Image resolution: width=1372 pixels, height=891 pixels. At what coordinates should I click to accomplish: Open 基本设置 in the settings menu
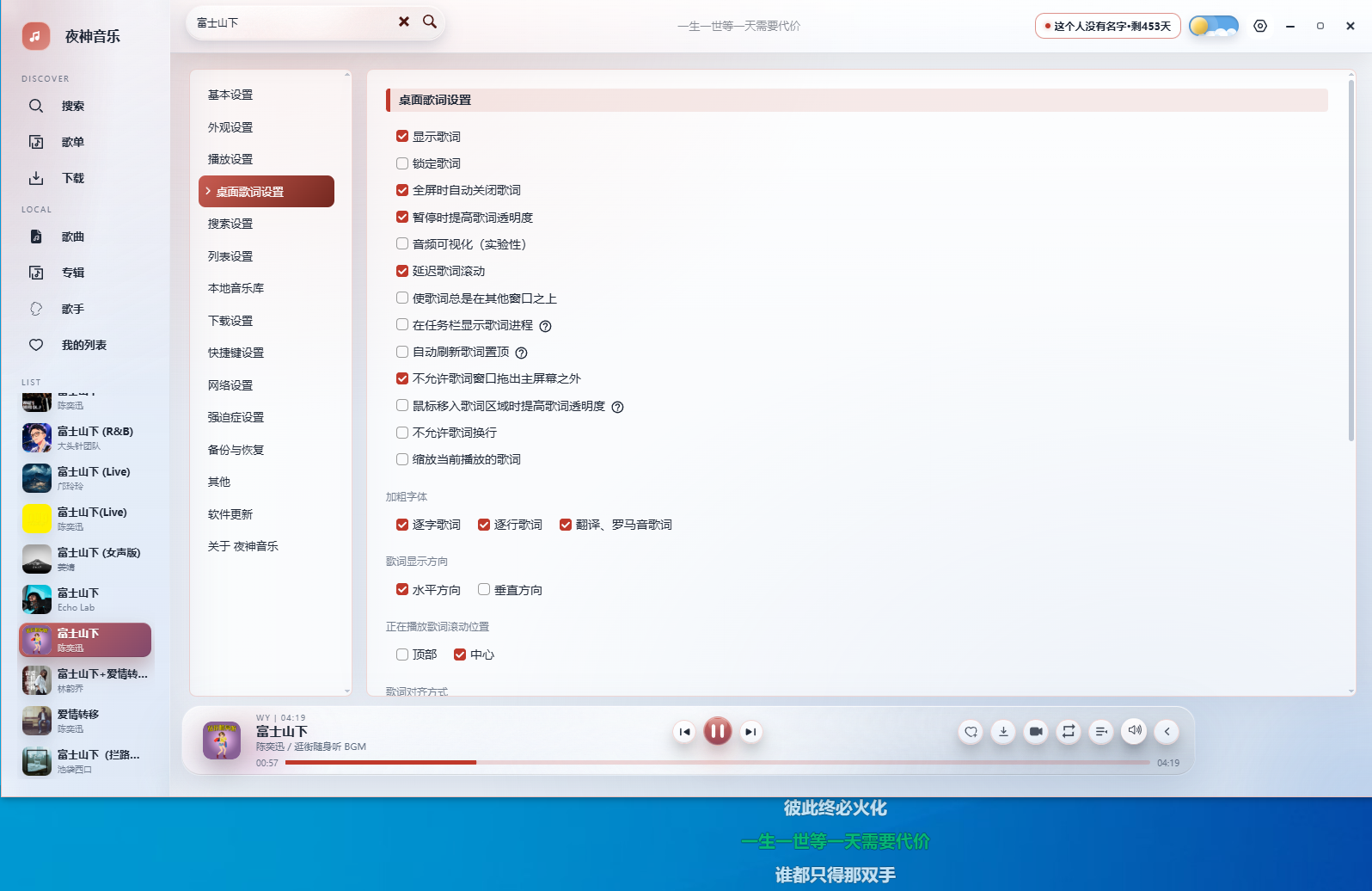coord(230,95)
